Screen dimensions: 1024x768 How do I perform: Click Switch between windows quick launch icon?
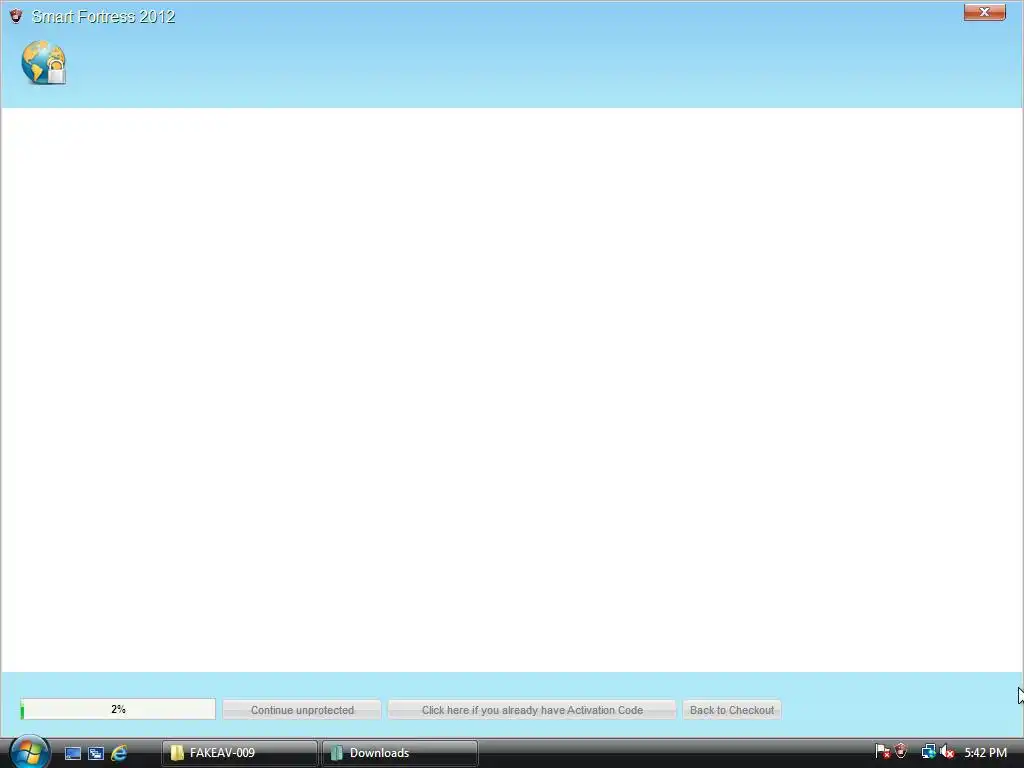click(96, 753)
